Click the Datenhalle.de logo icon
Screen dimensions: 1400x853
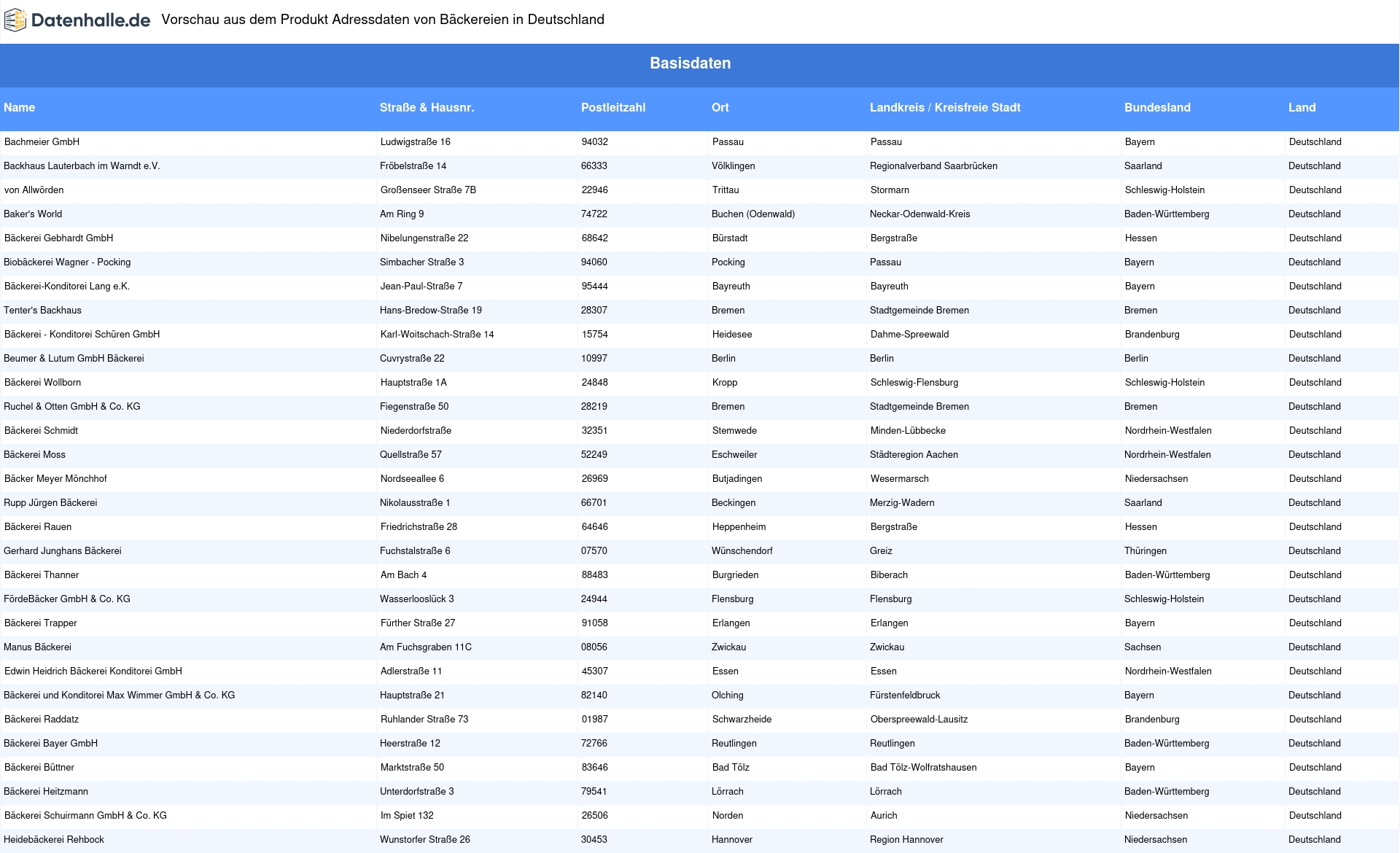point(15,20)
